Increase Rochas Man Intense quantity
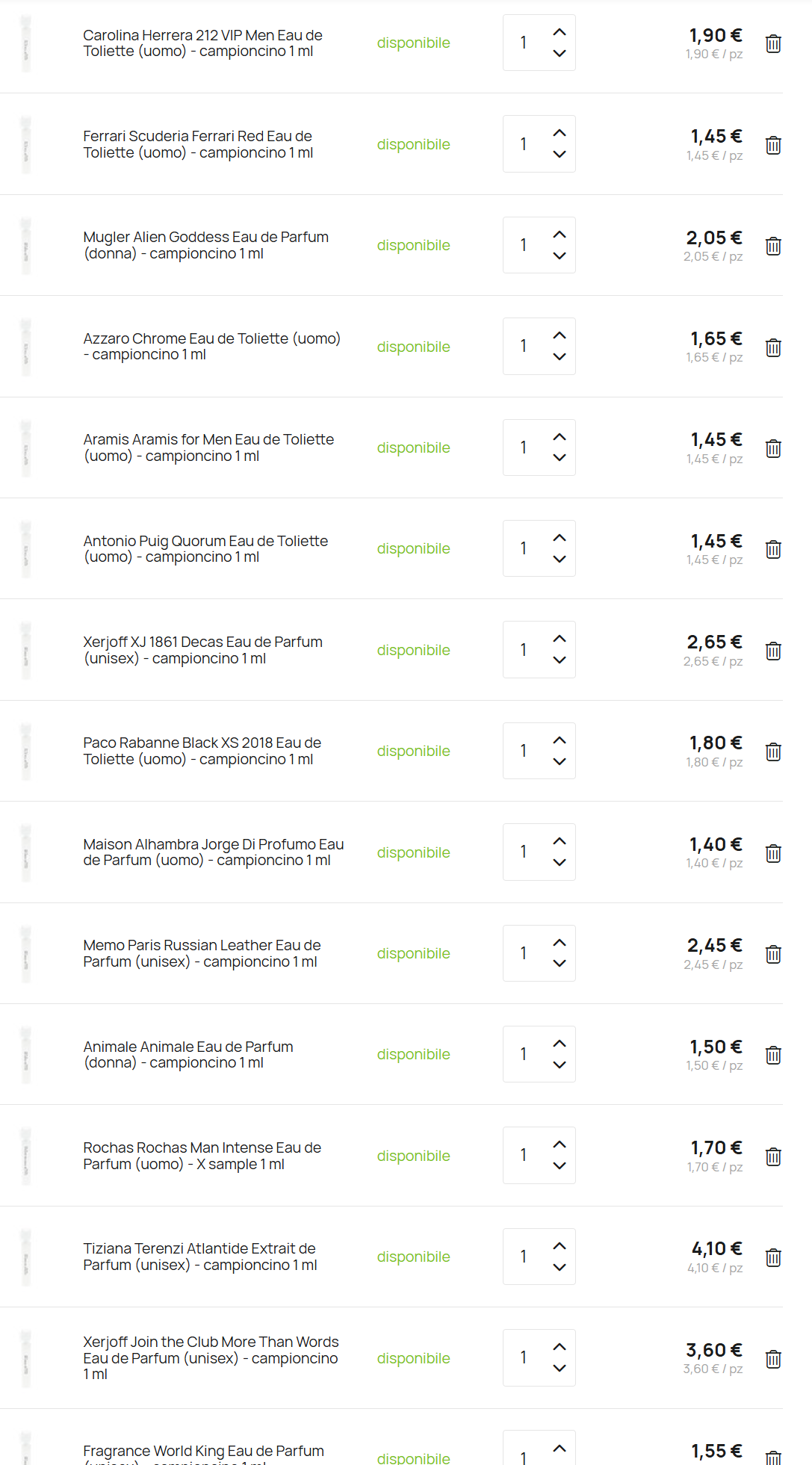This screenshot has width=812, height=1465. coord(560,1145)
